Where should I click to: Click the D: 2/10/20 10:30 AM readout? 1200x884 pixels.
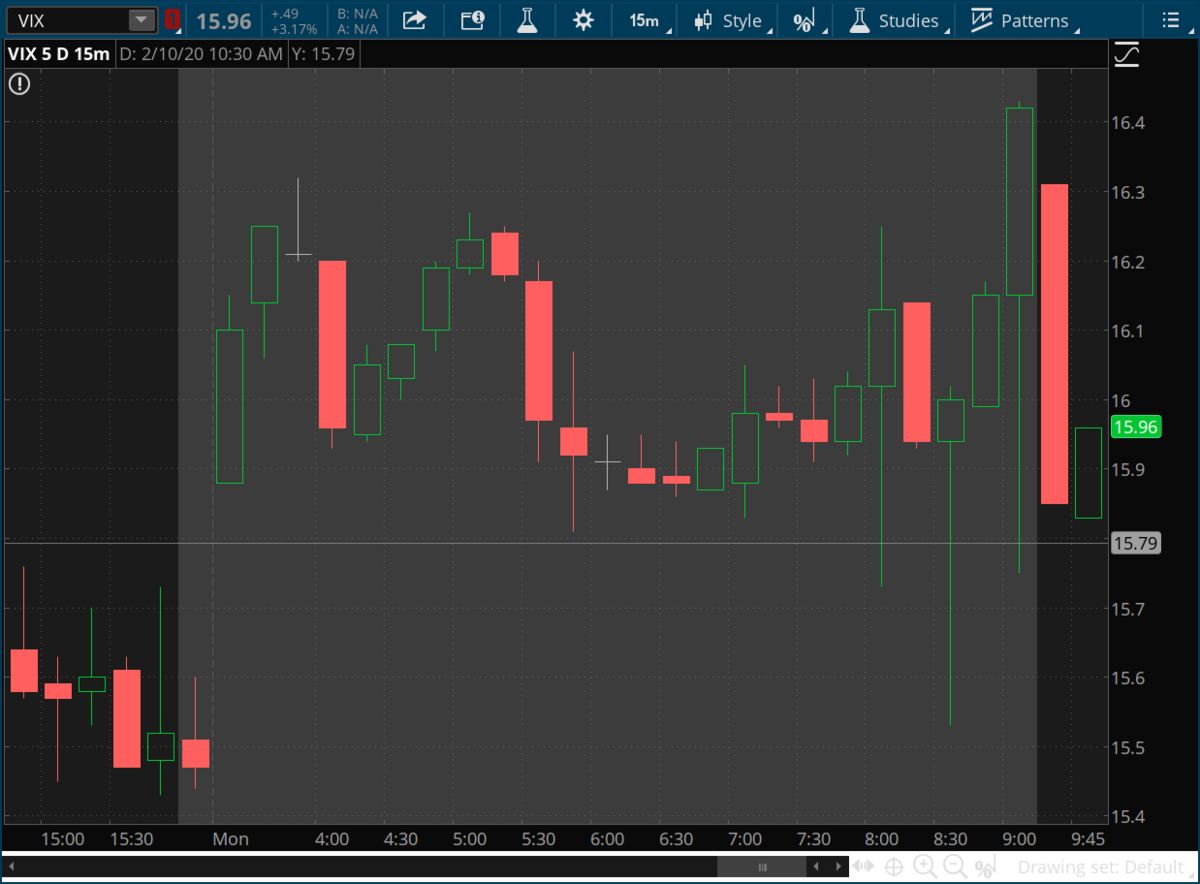tap(201, 54)
